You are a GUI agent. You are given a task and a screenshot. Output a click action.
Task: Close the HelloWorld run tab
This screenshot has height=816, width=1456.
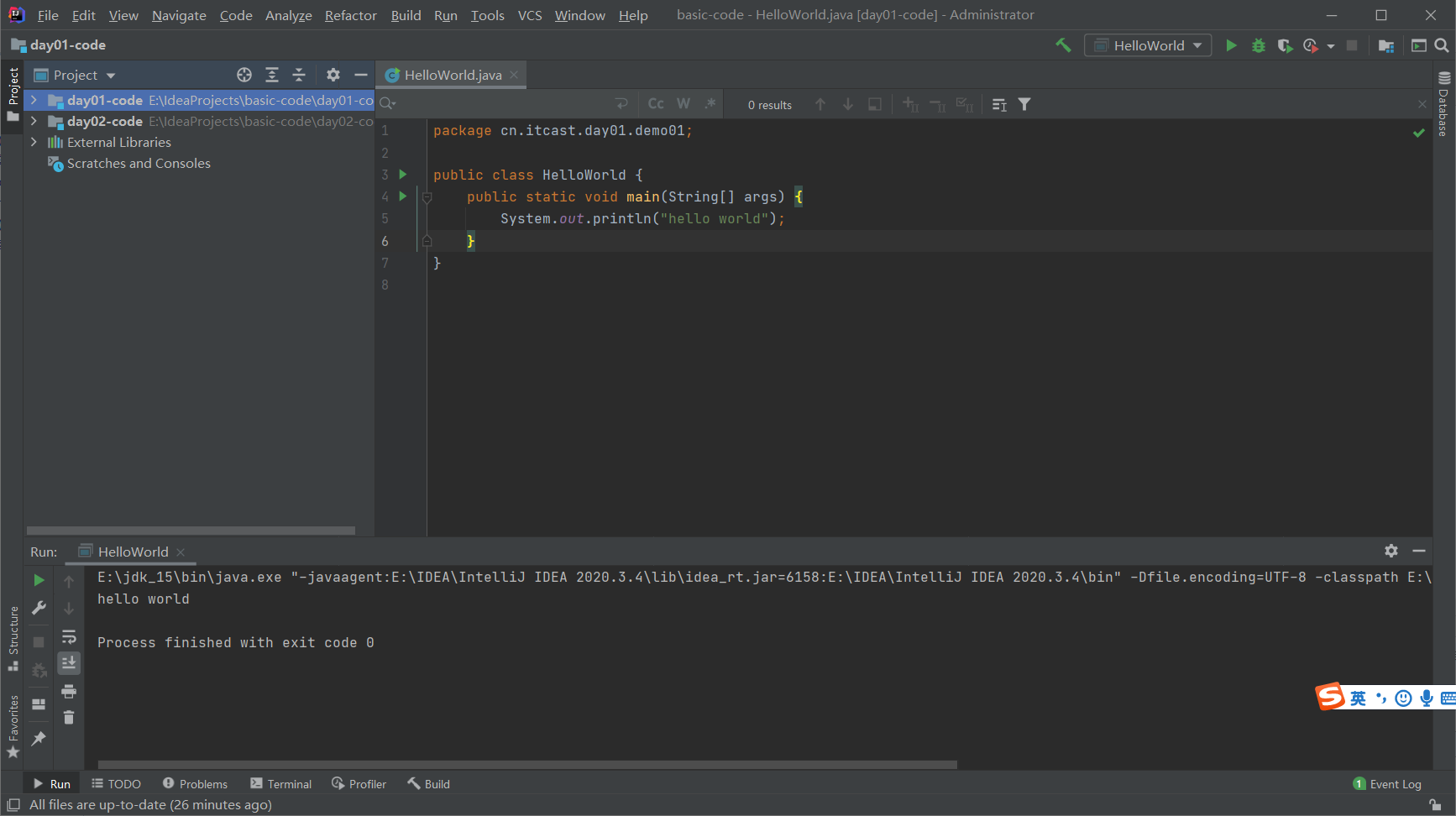[x=181, y=552]
